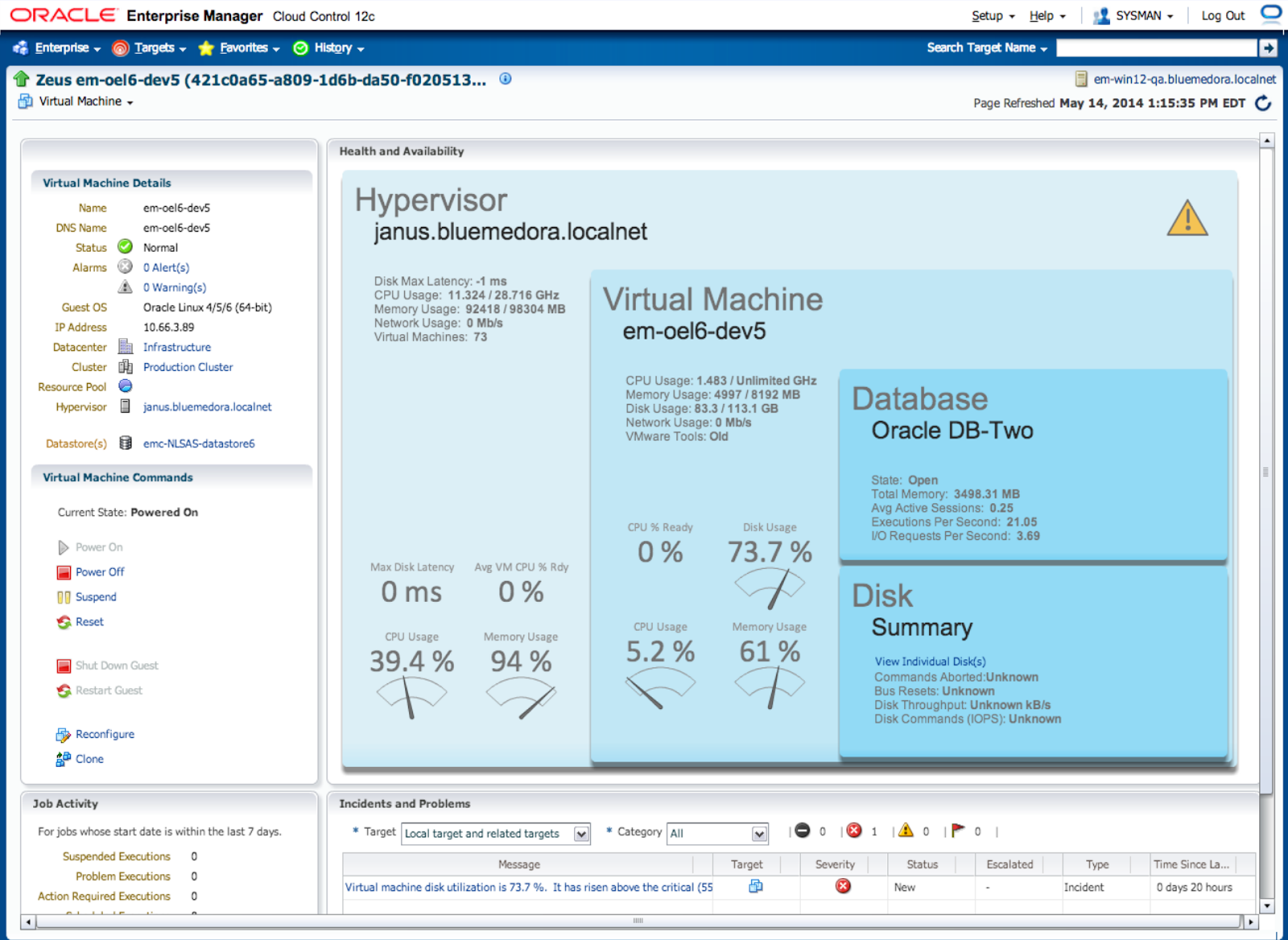
Task: Click the red Power Off icon
Action: click(64, 572)
